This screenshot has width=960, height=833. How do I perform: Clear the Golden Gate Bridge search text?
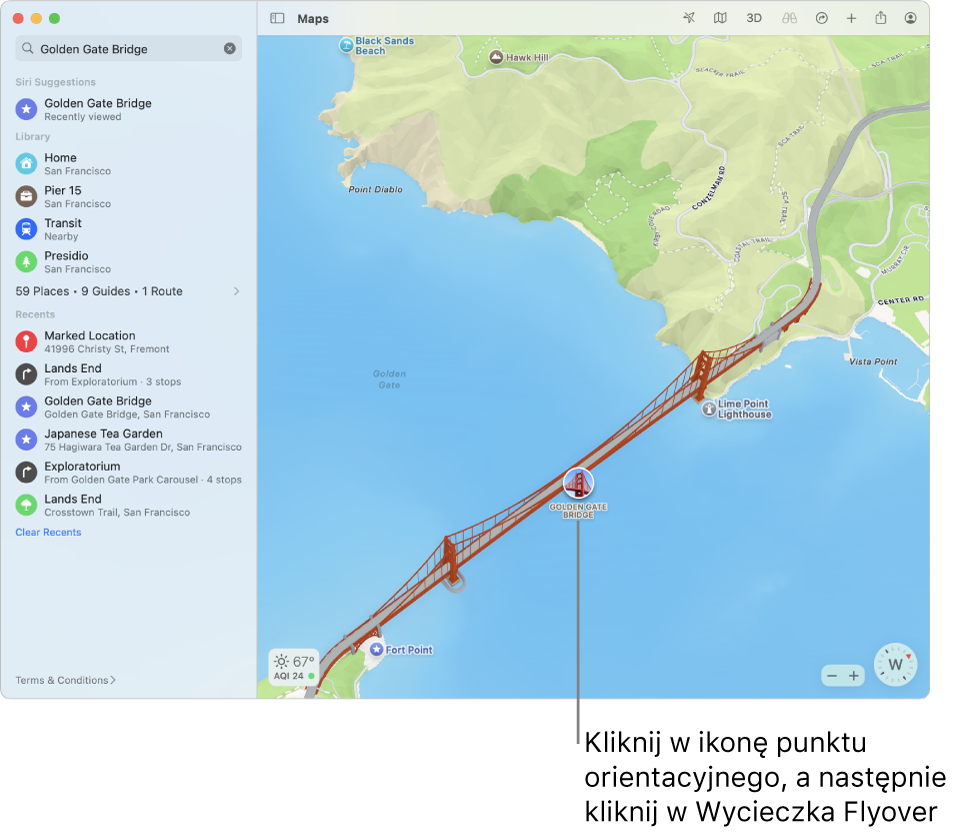pyautogui.click(x=230, y=48)
